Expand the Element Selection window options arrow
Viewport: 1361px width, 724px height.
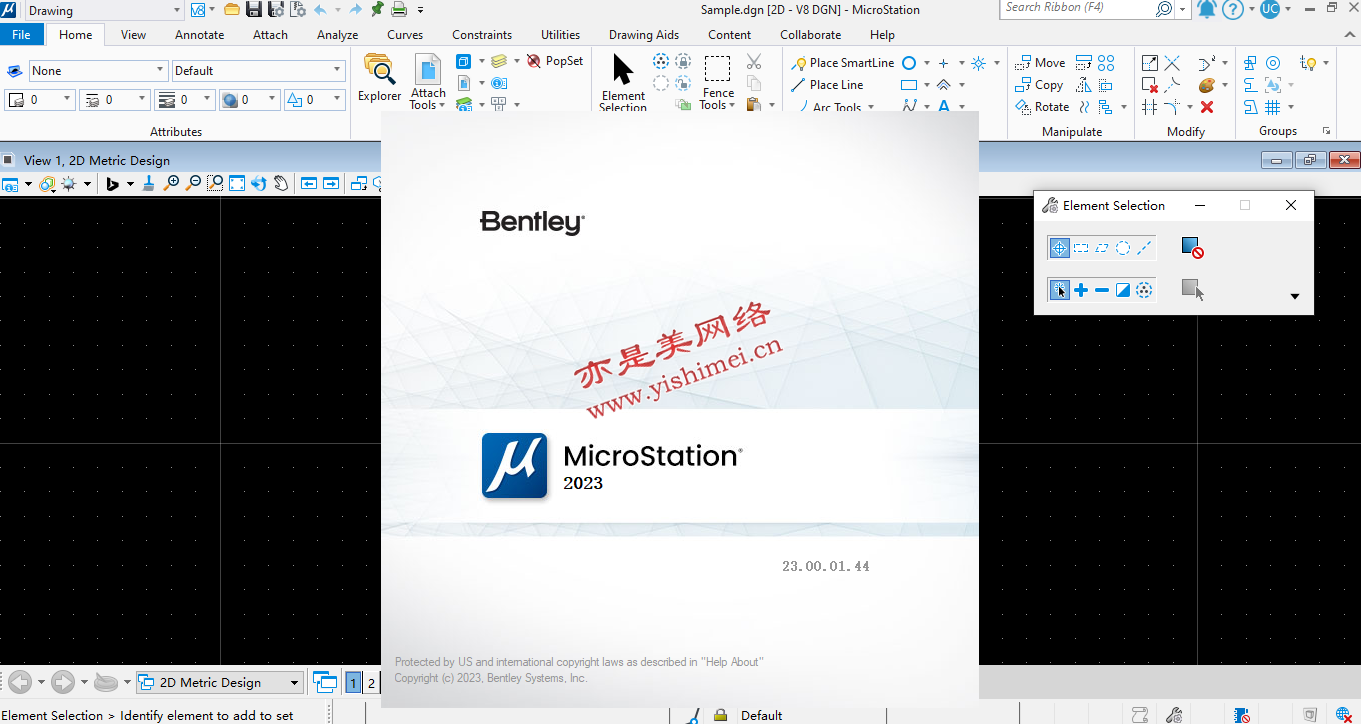1295,296
